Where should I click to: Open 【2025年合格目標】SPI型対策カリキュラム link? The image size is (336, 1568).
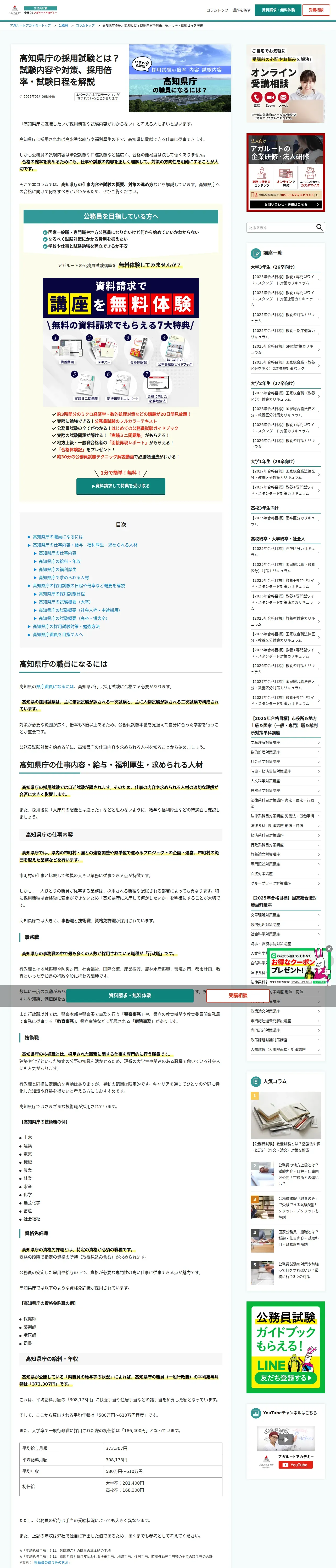coord(285,349)
